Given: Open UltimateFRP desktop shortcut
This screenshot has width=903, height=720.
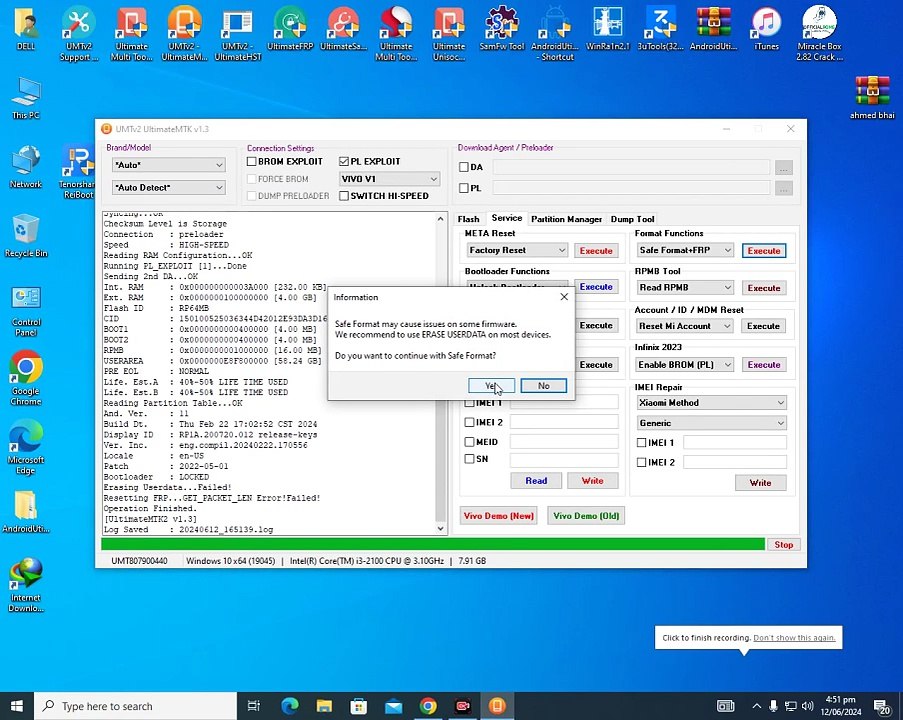Looking at the screenshot, I should pos(290,29).
